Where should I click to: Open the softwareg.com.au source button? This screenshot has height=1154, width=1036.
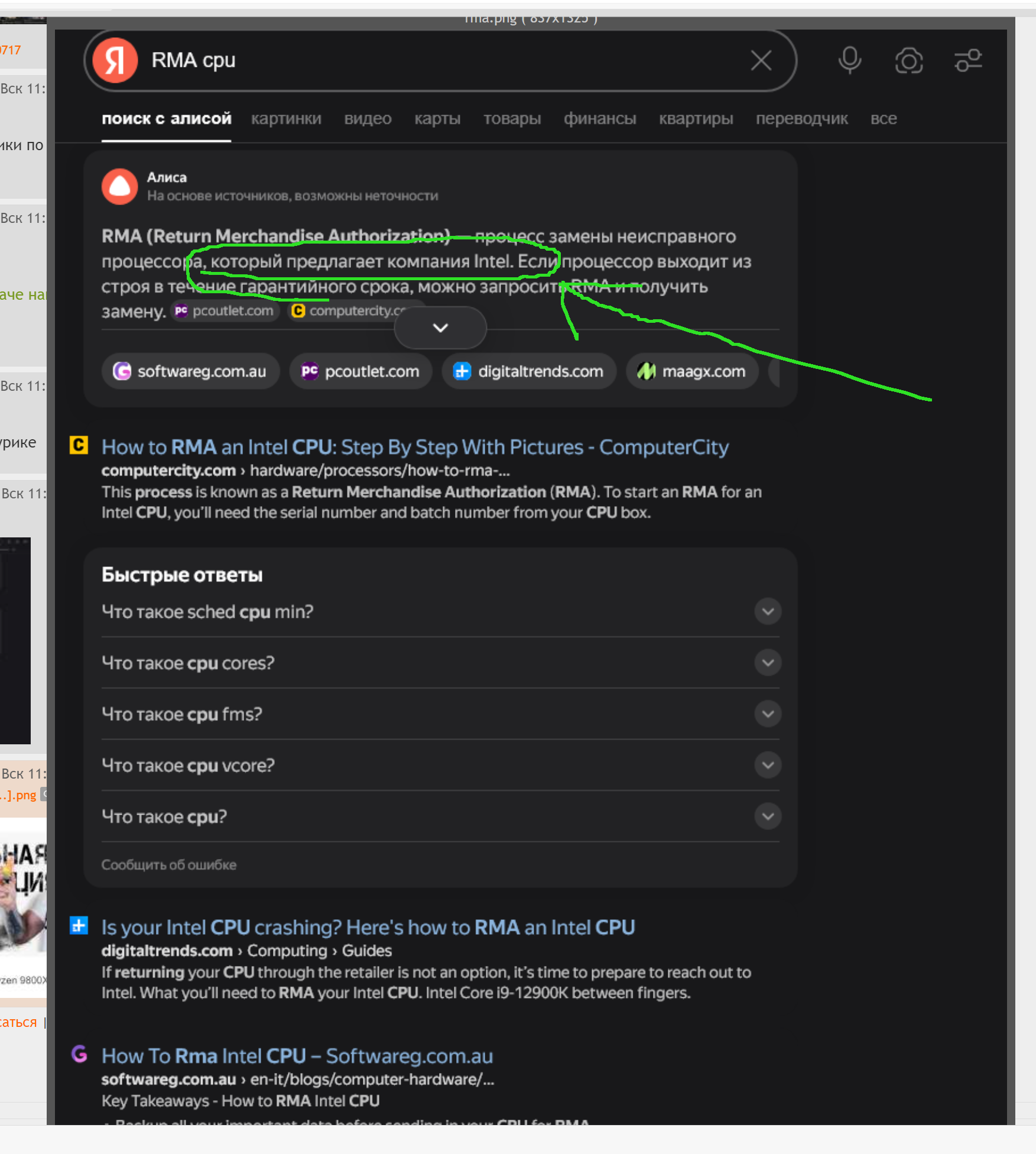[x=190, y=371]
